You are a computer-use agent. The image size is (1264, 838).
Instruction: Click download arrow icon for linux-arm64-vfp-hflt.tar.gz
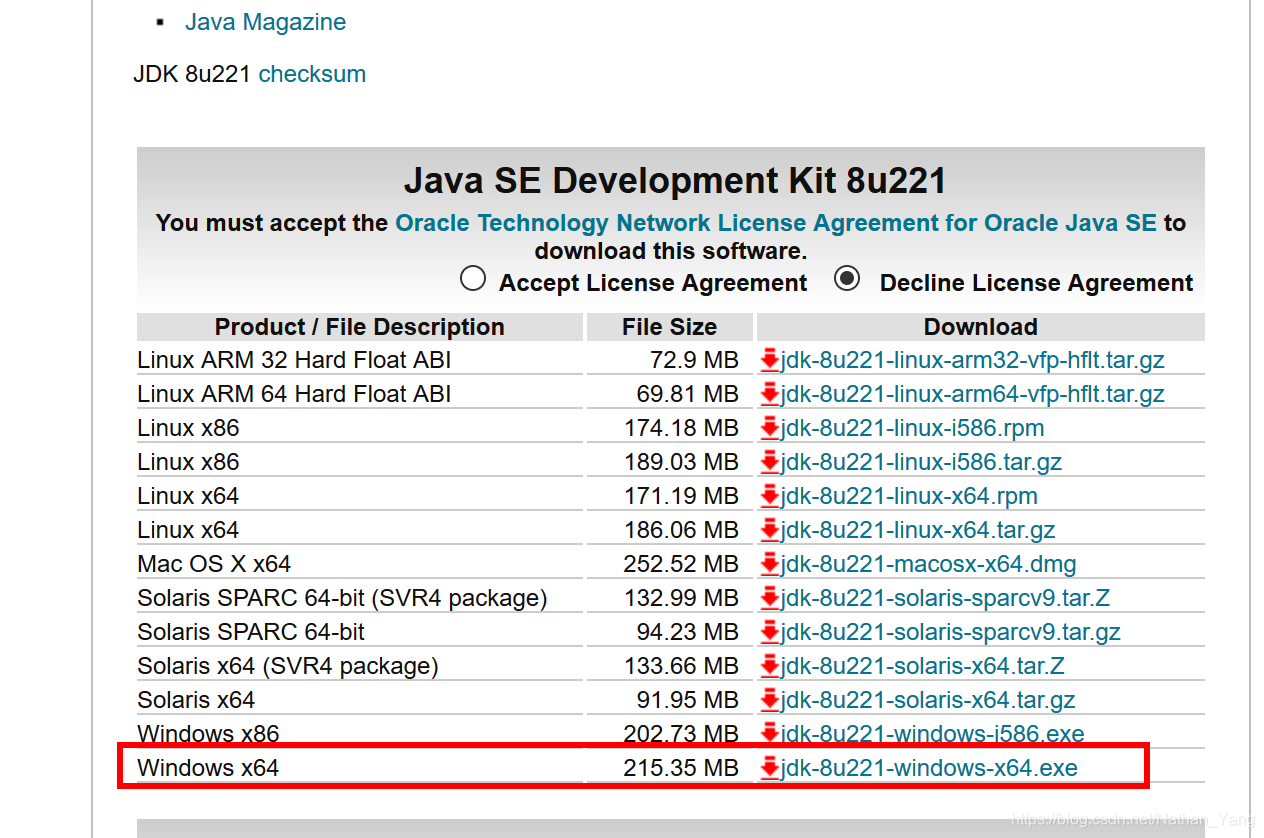point(769,394)
